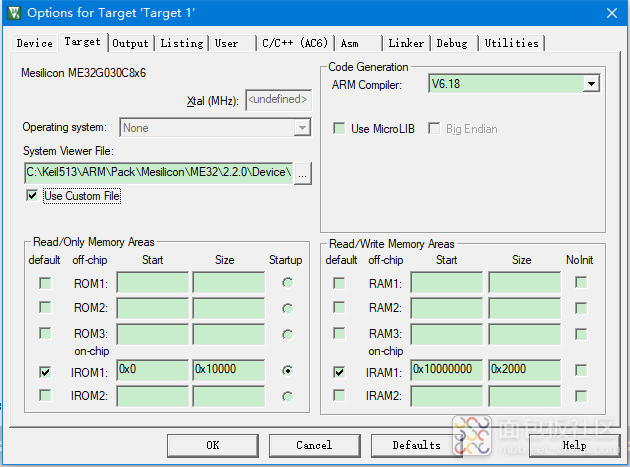This screenshot has width=630, height=467.
Task: Check the RAM2 default checkbox
Action: coord(339,307)
